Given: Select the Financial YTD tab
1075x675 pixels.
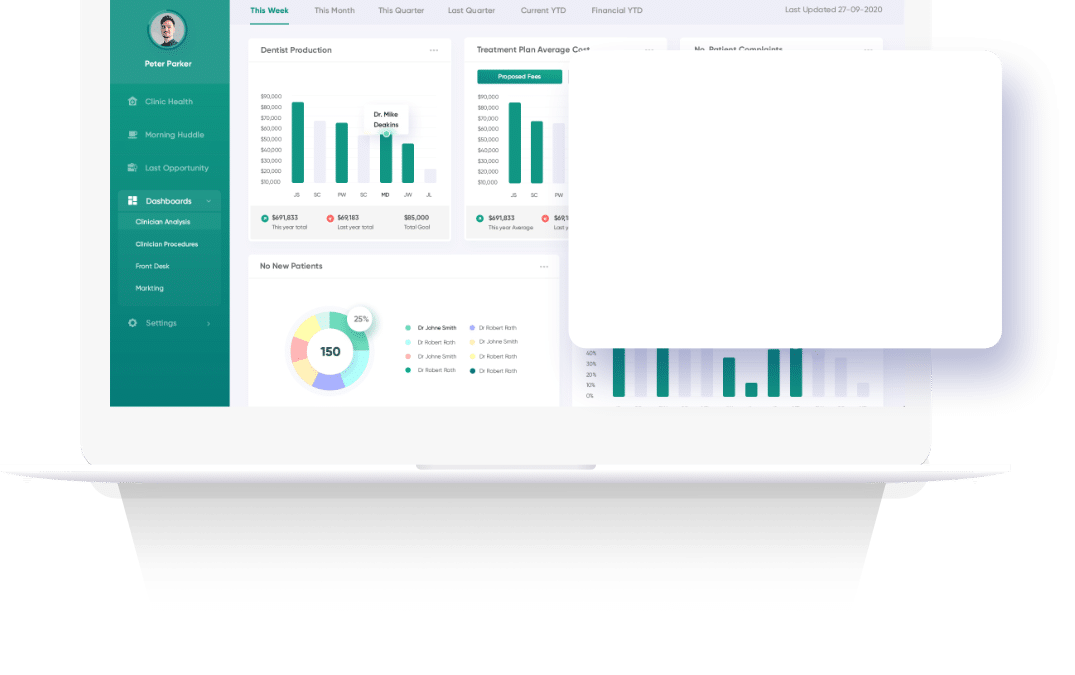Looking at the screenshot, I should pos(617,11).
